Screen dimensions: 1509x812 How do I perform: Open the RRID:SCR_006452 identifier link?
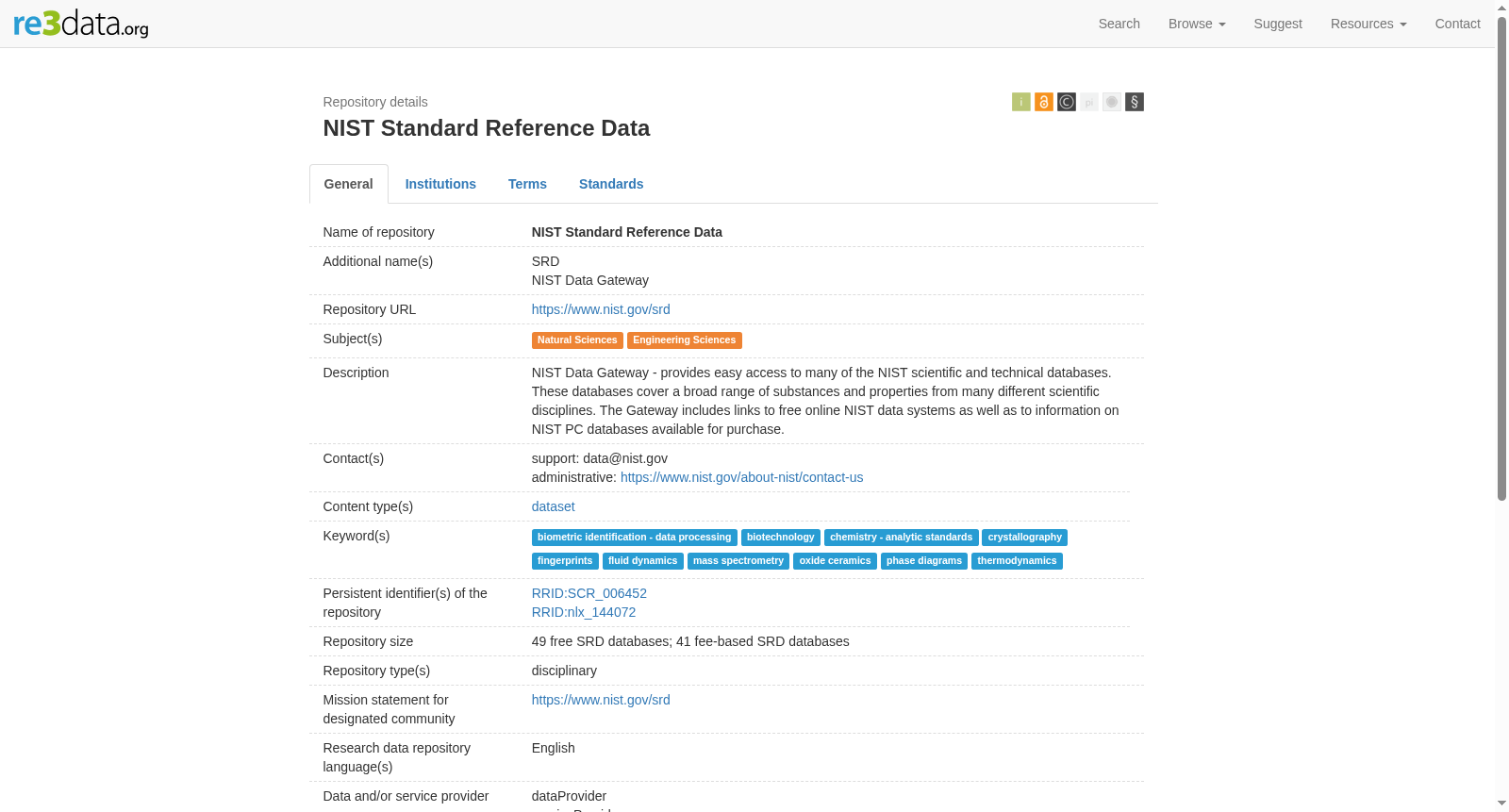[x=589, y=593]
